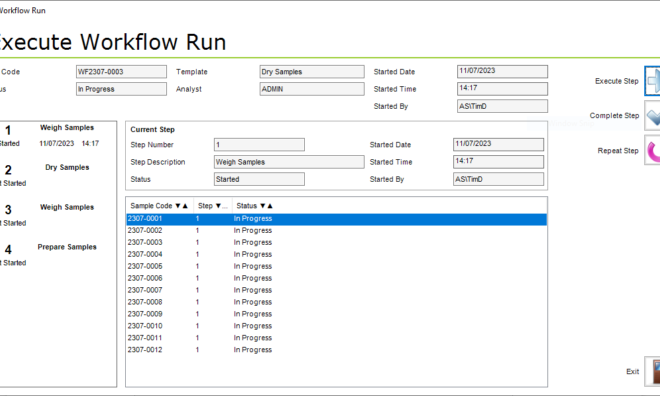Click the header Started By field
660x396 pixels.
click(502, 106)
